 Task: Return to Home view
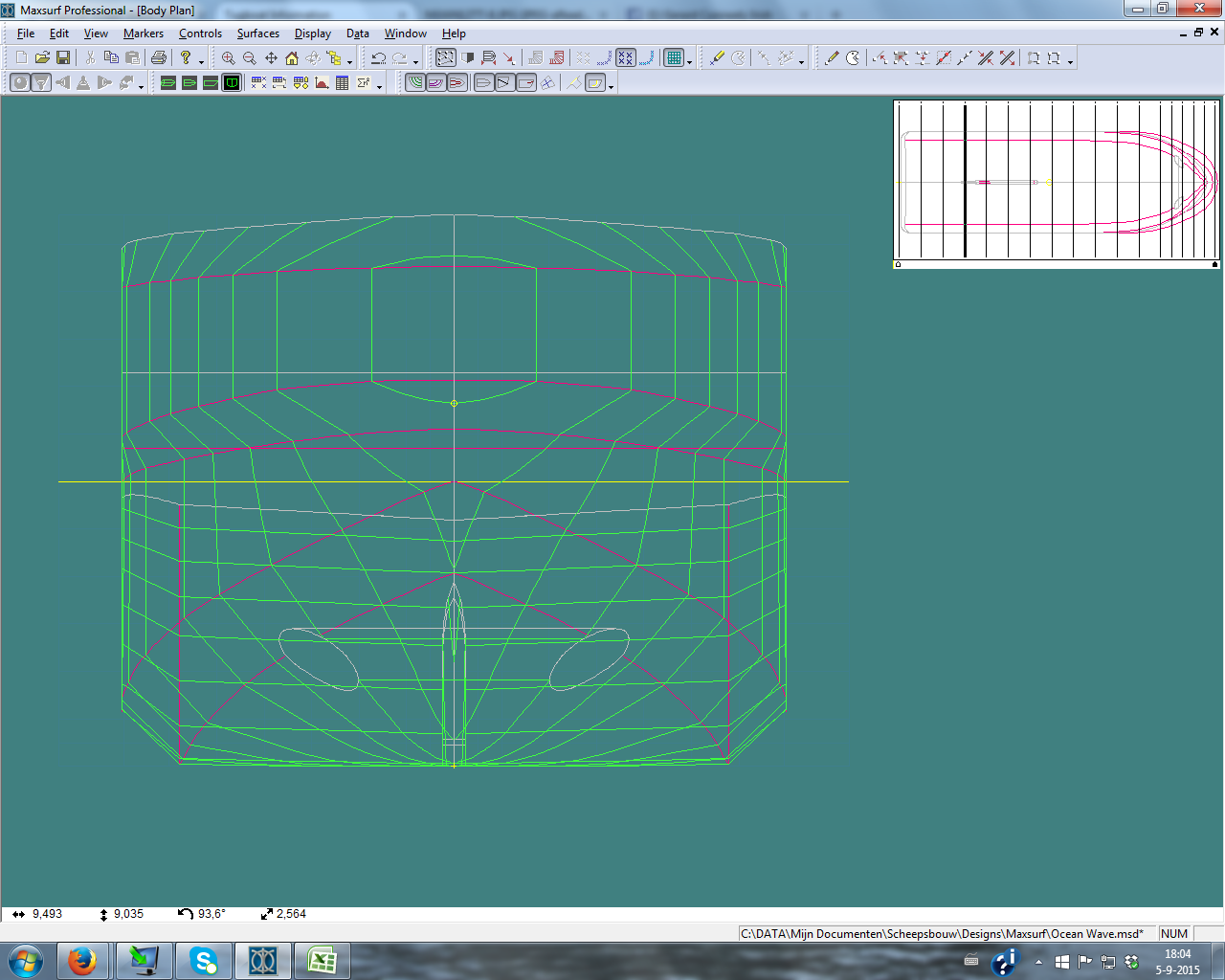[x=292, y=58]
